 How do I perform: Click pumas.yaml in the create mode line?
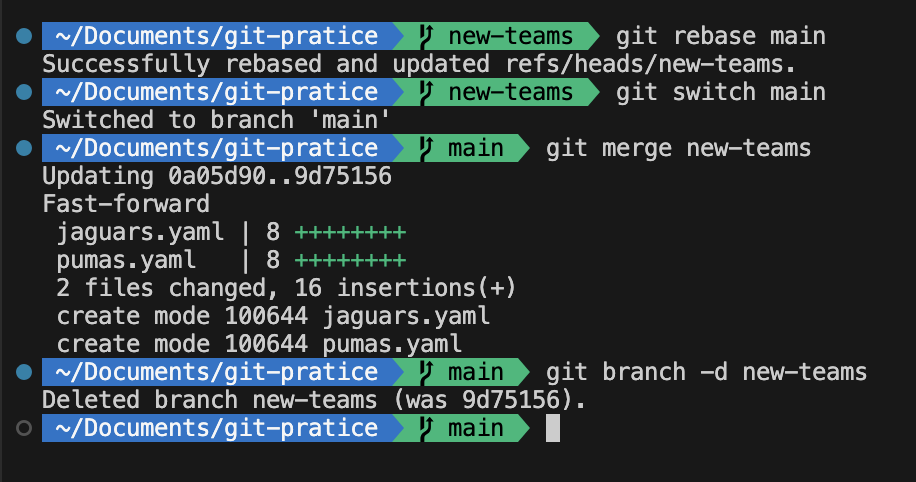coord(392,344)
